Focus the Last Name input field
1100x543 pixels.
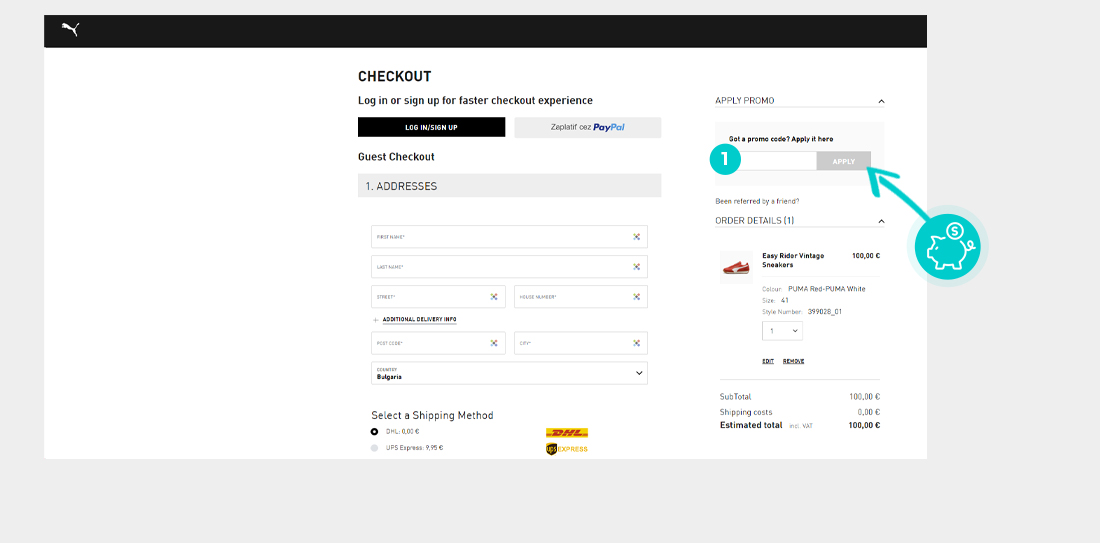[x=509, y=267]
